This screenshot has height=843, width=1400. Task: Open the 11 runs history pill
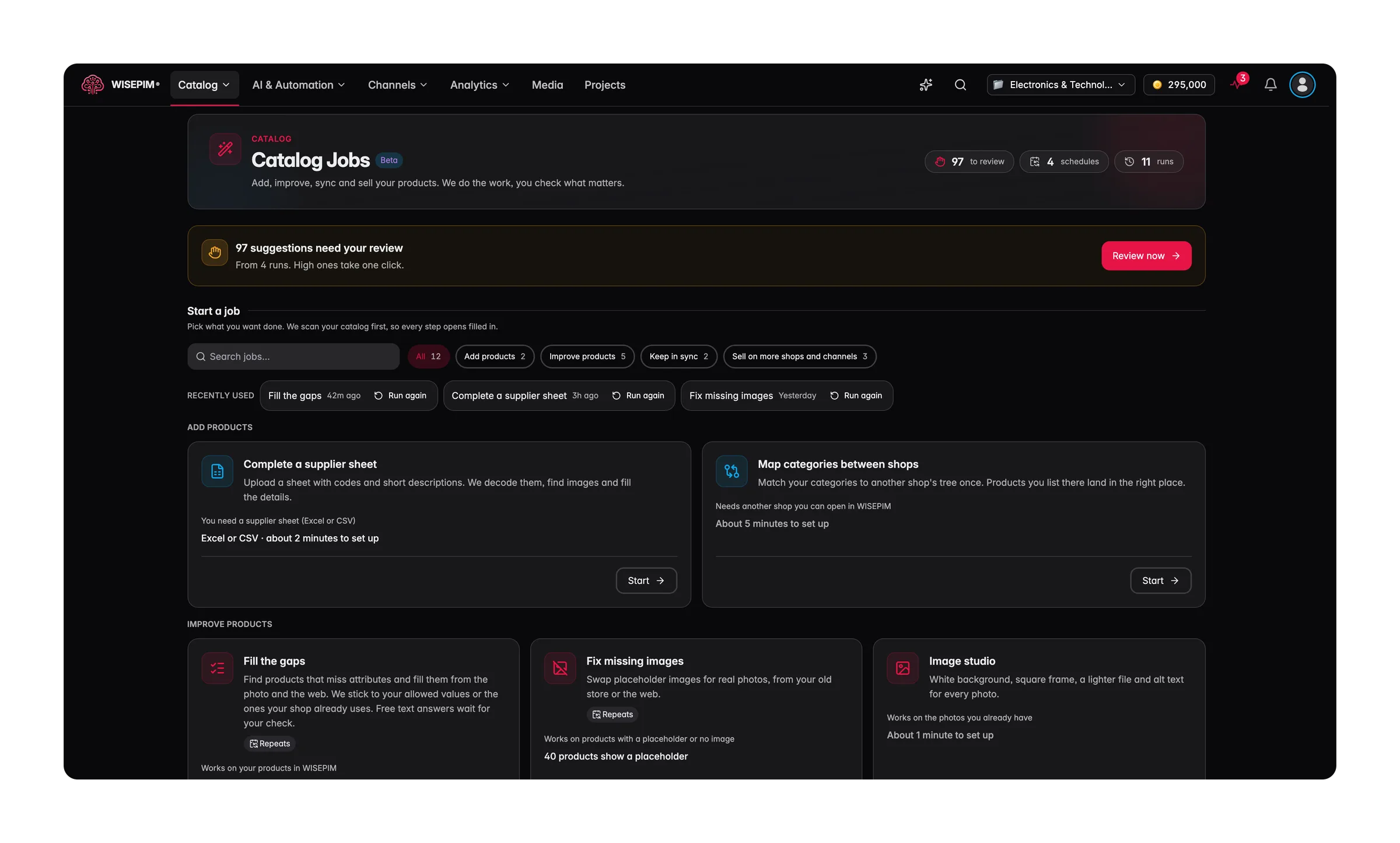coord(1149,162)
